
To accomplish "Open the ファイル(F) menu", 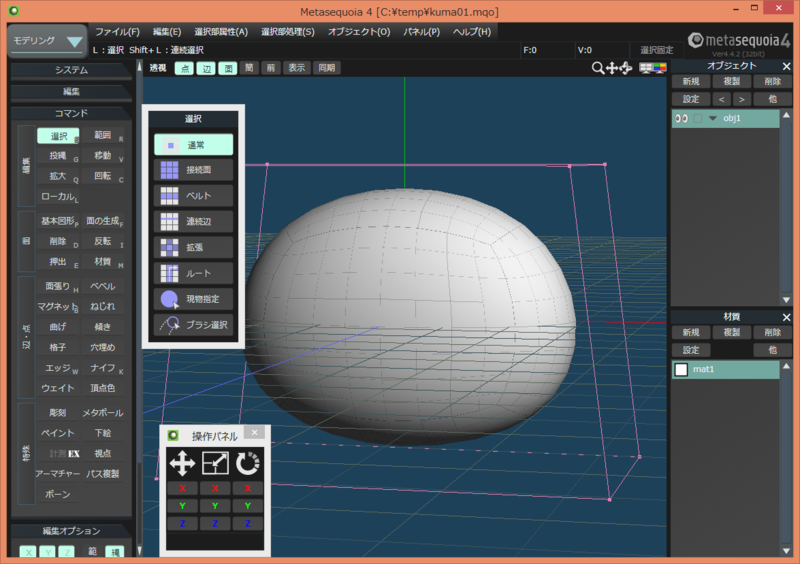I will [117, 32].
